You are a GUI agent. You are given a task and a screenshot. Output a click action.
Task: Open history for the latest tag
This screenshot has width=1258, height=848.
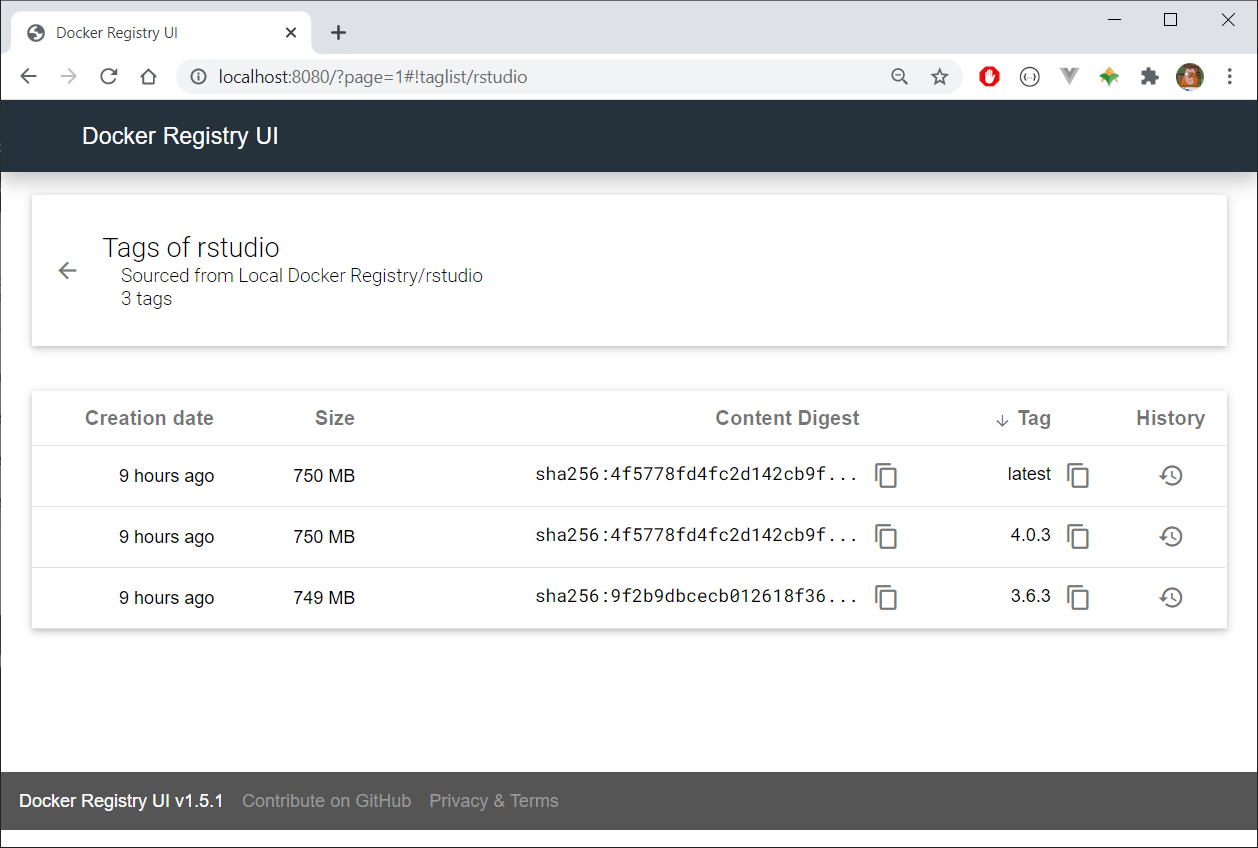click(x=1171, y=476)
